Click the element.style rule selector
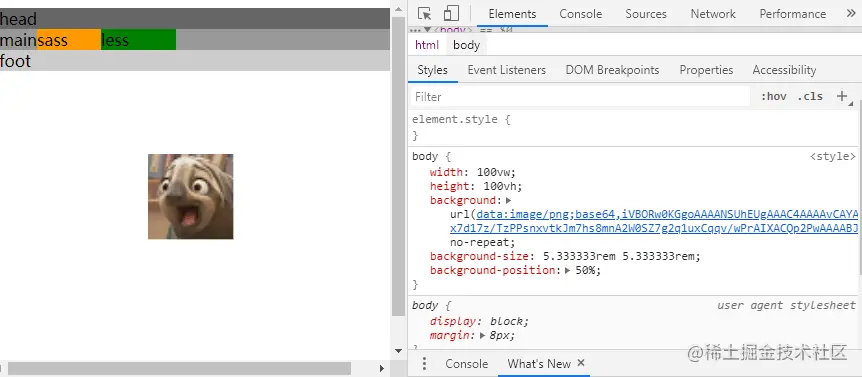Image resolution: width=862 pixels, height=377 pixels. pos(455,119)
